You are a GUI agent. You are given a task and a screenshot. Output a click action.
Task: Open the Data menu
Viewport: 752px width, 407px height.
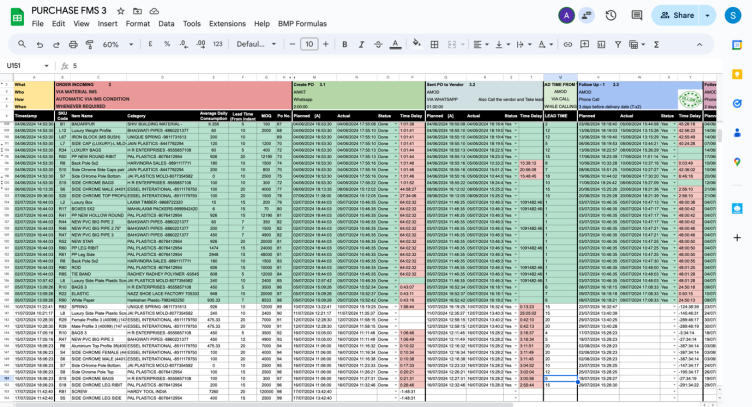pyautogui.click(x=166, y=23)
